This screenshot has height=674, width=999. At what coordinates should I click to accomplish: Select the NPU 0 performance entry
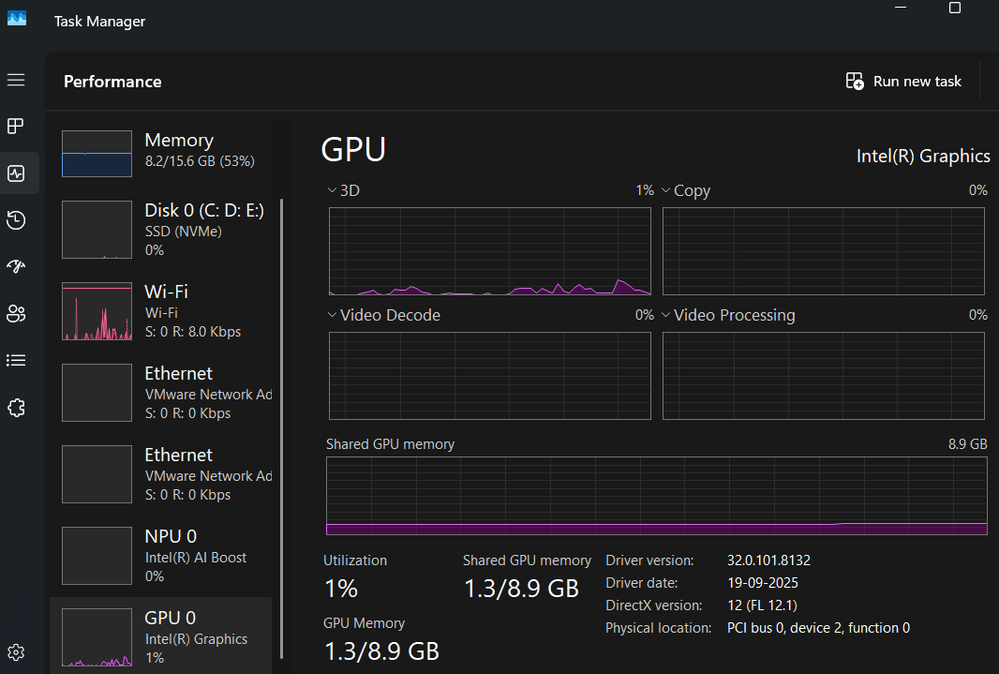coord(160,555)
